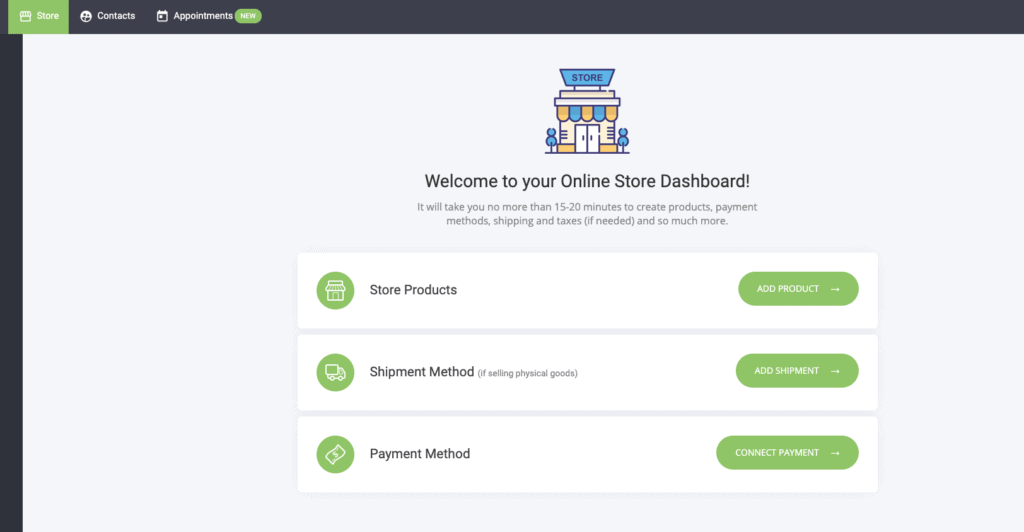Open the Appointments tab
The image size is (1024, 532).
208,16
